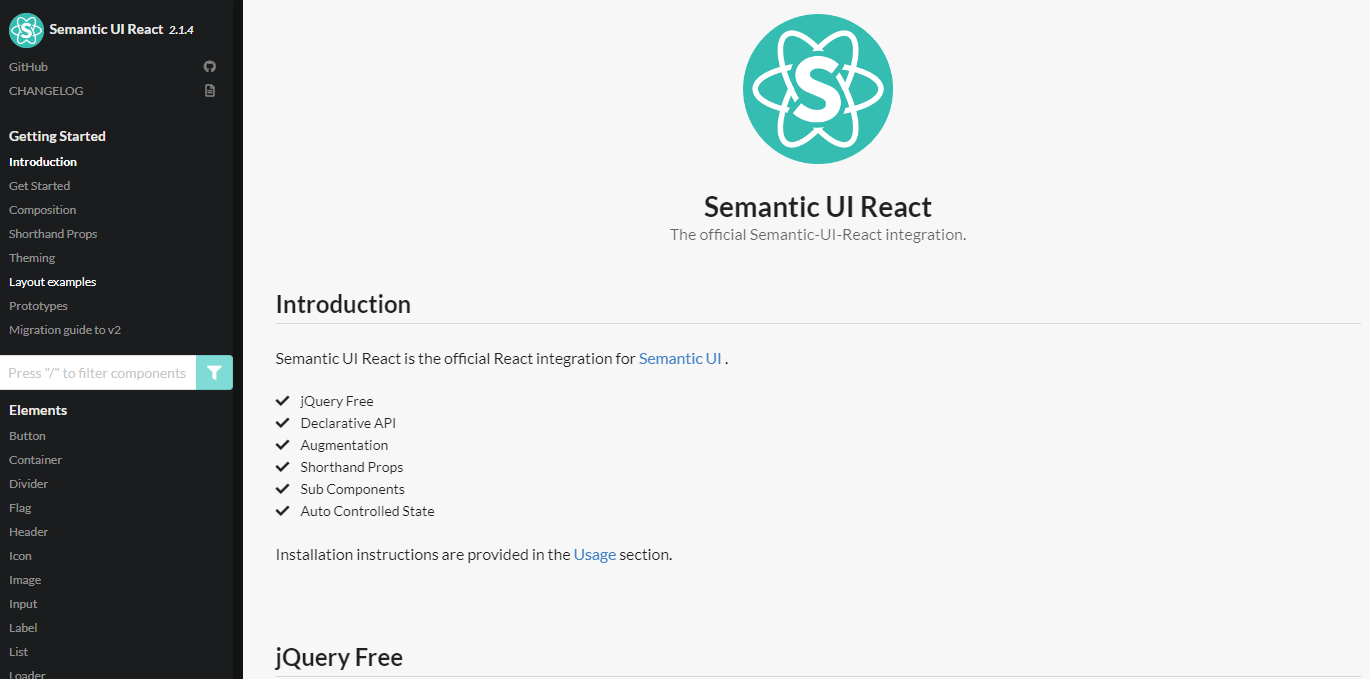This screenshot has width=1370, height=679.
Task: Navigate to the Composition section
Action: (42, 209)
